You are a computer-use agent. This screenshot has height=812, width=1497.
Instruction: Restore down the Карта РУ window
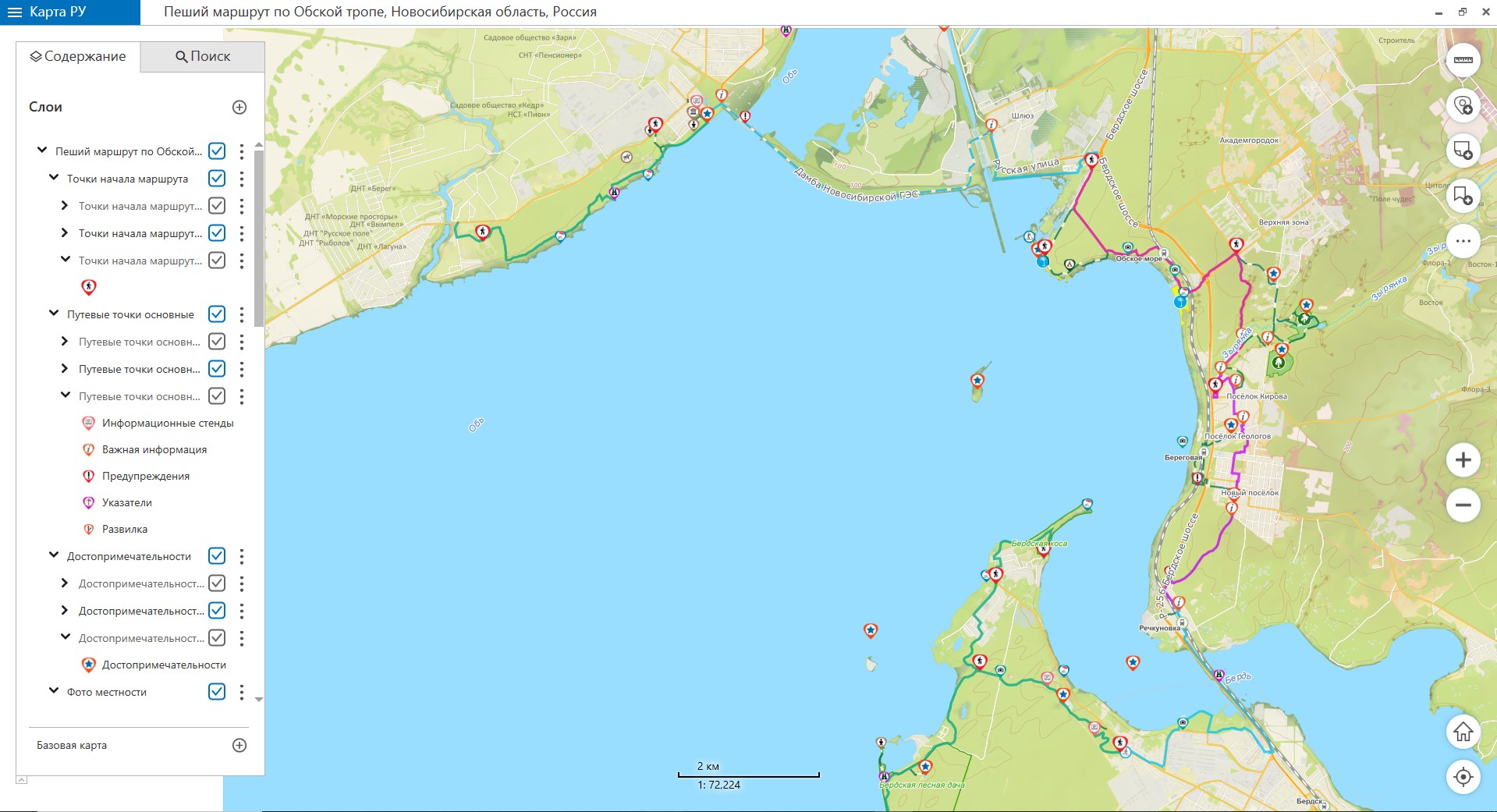(x=1462, y=12)
